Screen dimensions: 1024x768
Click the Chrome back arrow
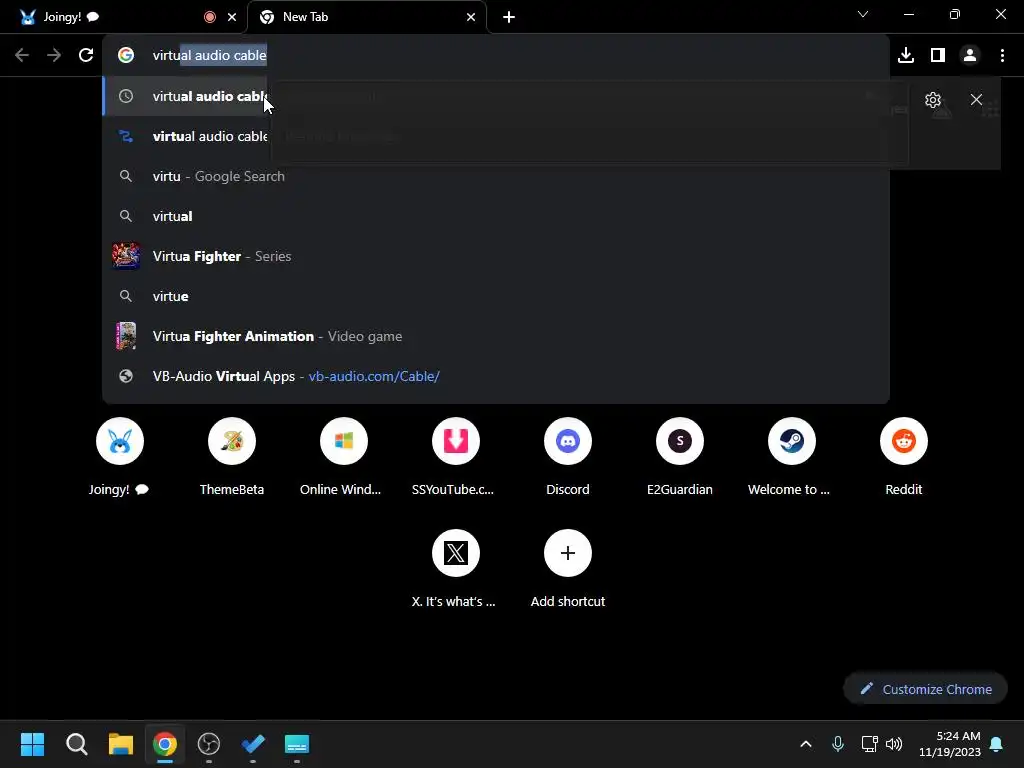point(22,56)
